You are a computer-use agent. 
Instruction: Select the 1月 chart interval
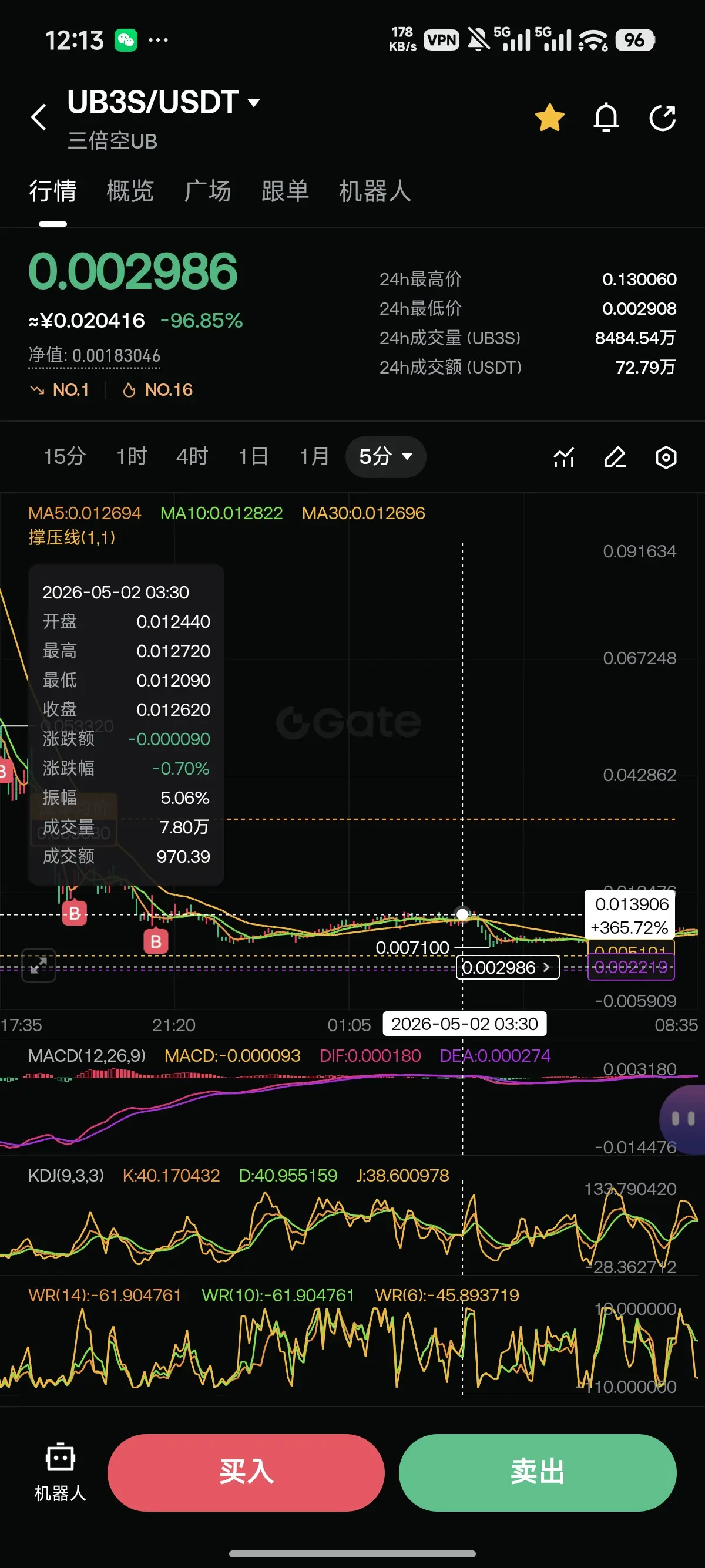[x=314, y=456]
